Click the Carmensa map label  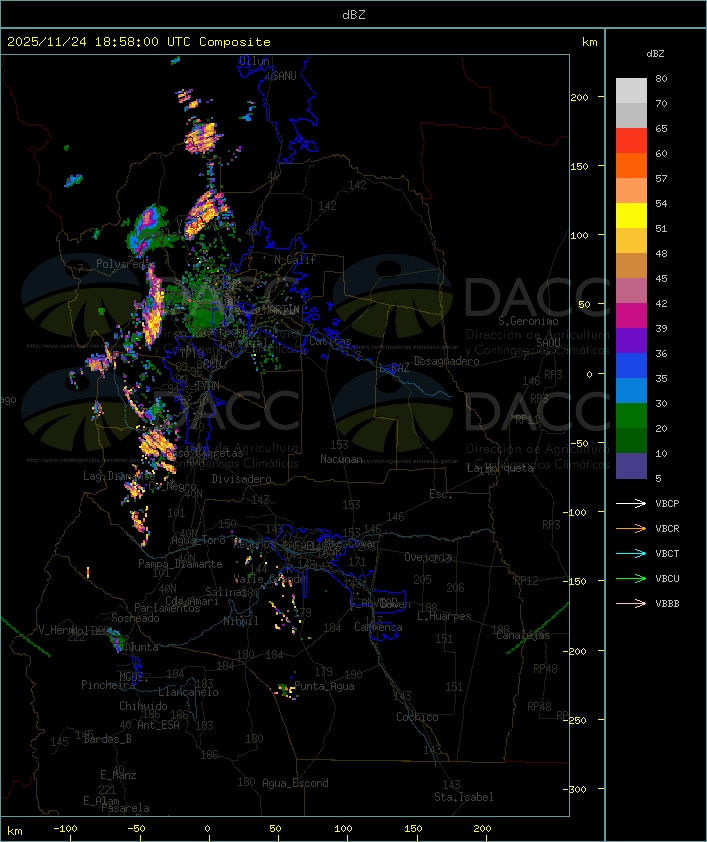click(x=378, y=627)
